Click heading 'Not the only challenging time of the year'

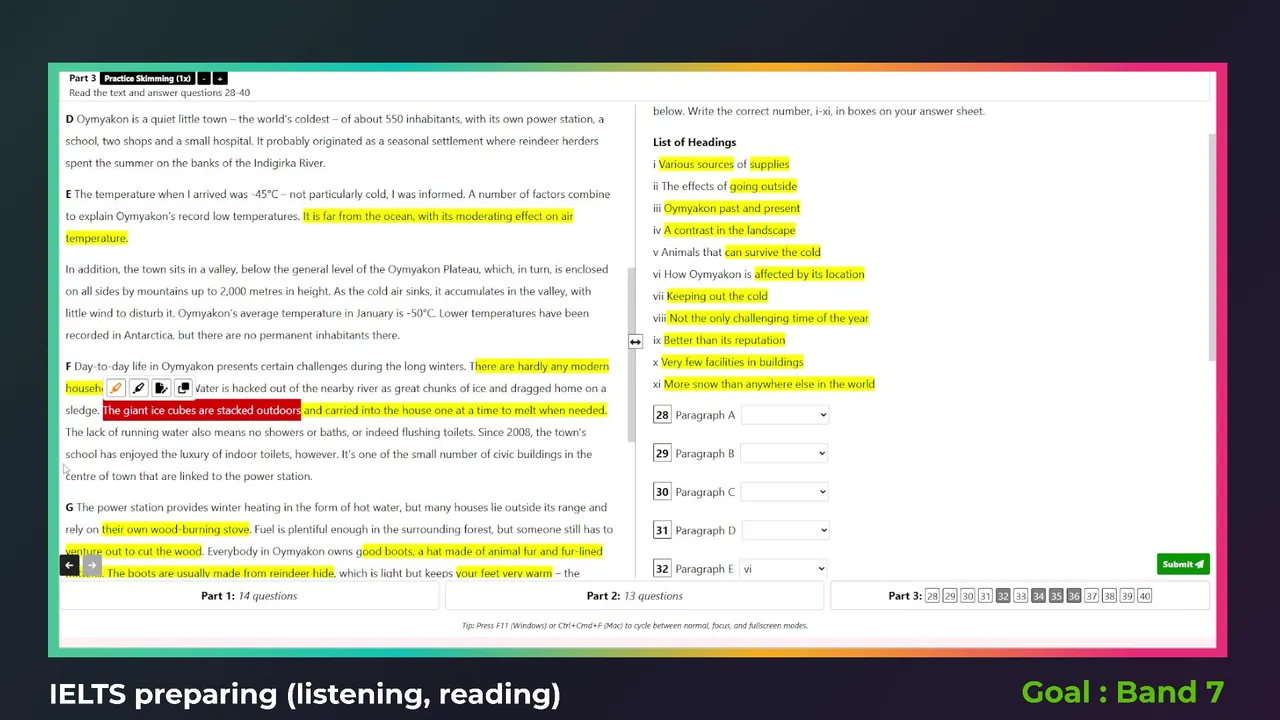click(x=761, y=318)
